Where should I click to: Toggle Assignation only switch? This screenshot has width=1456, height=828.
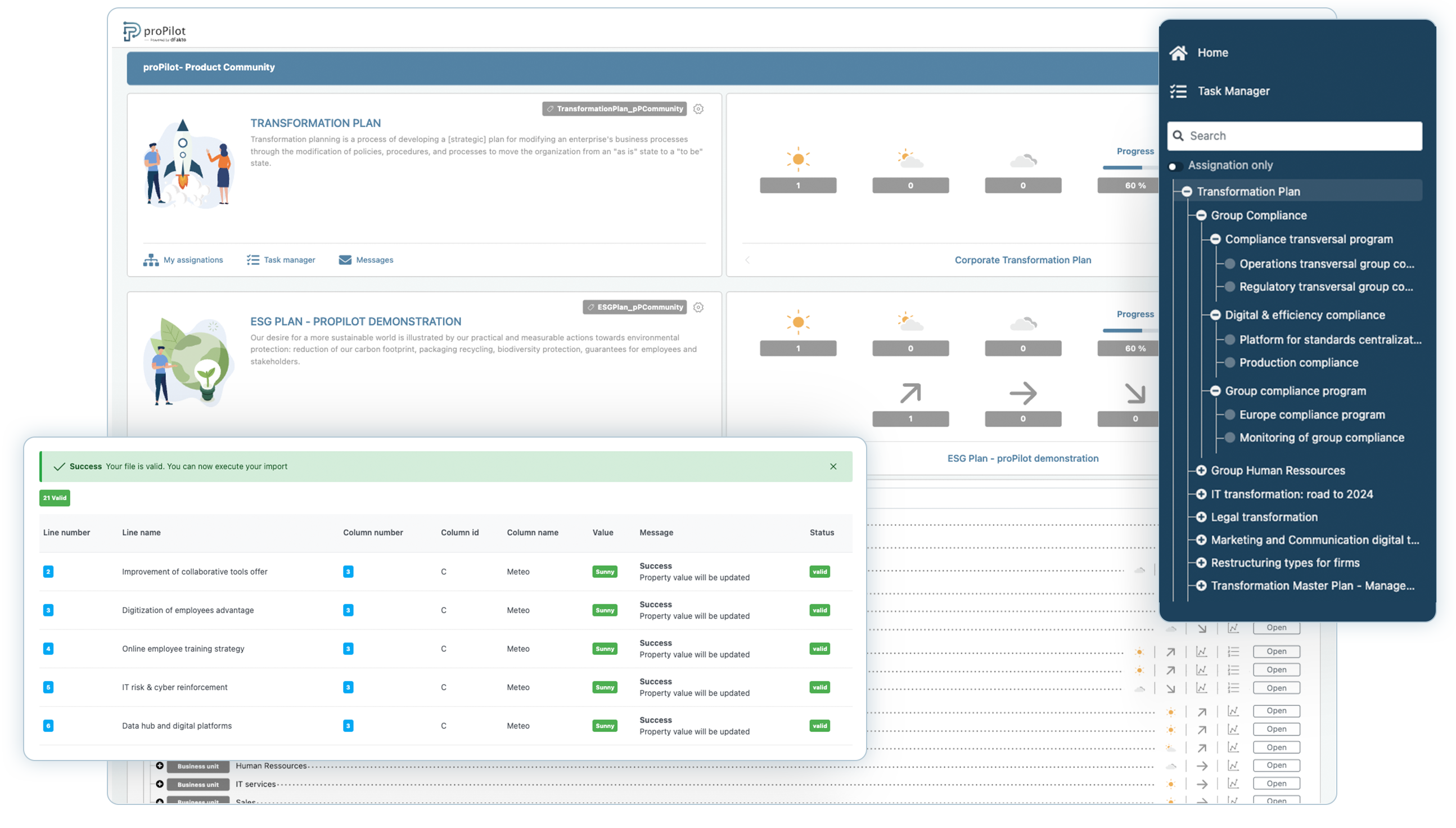[x=1174, y=166]
